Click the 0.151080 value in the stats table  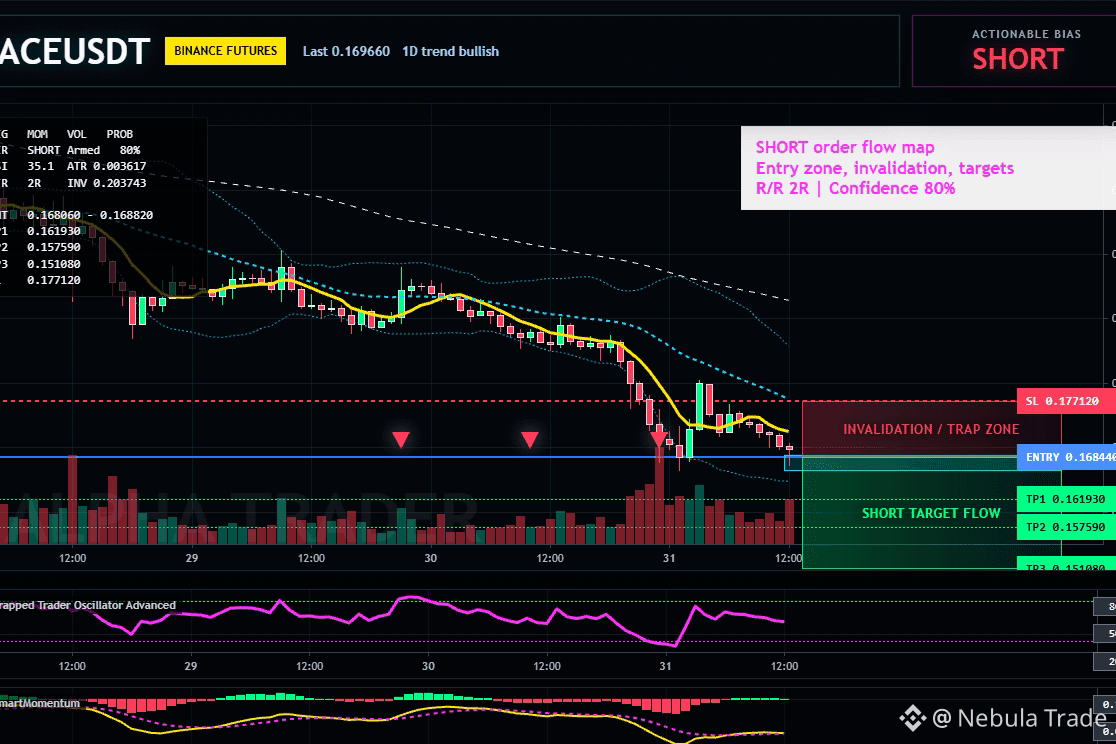(x=53, y=264)
